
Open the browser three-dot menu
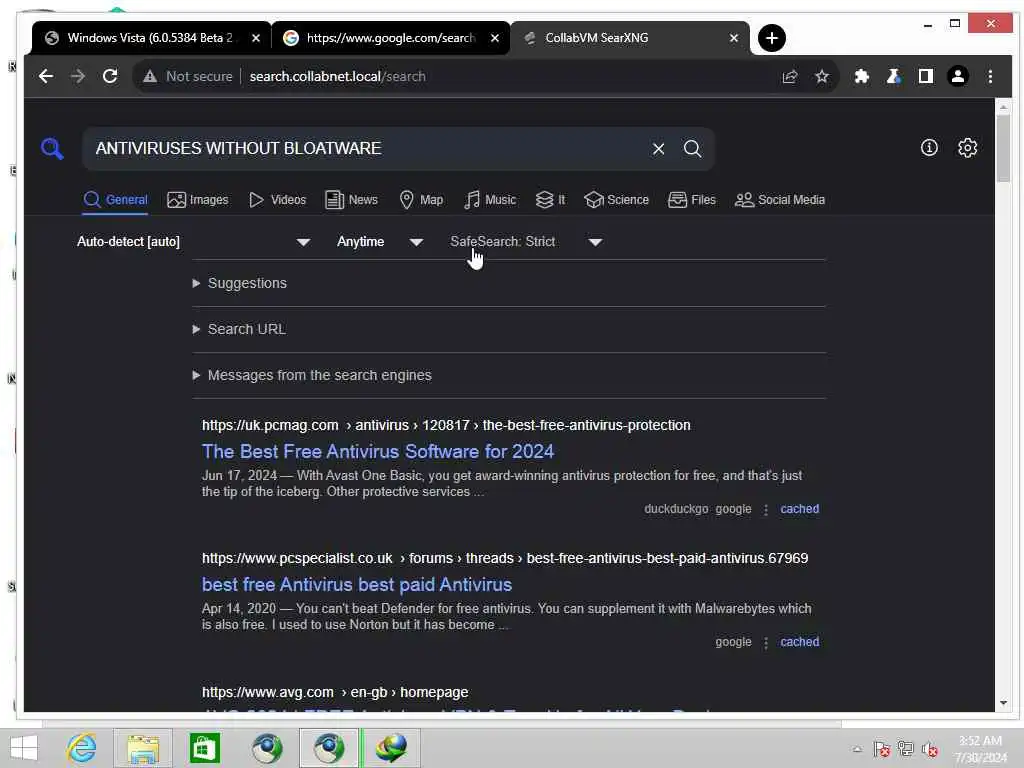point(990,76)
